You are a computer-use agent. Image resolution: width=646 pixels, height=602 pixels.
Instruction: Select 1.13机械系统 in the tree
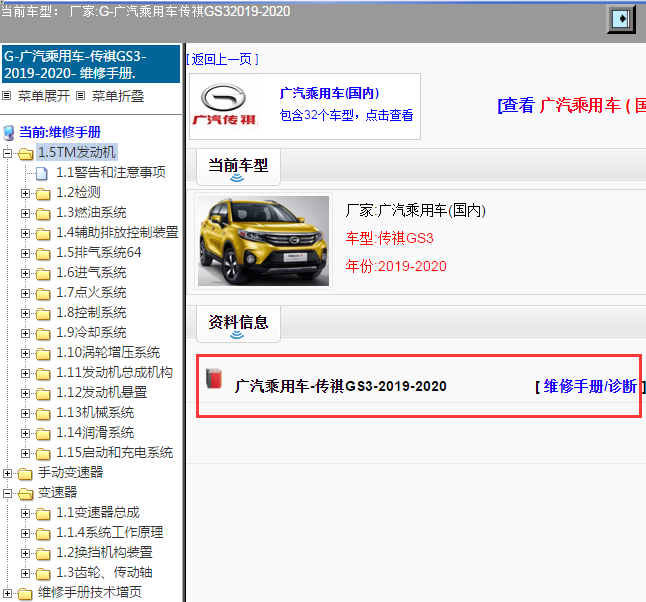(95, 413)
